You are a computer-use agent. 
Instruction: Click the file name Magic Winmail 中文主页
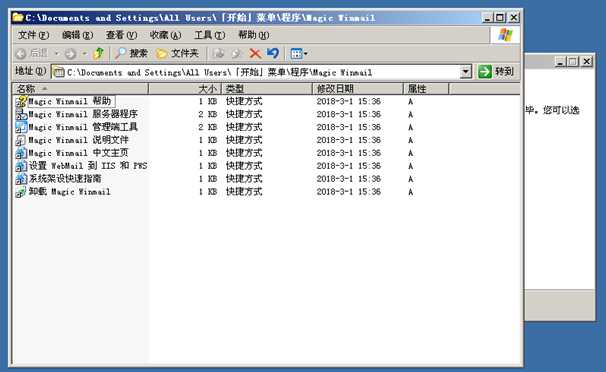(78, 153)
